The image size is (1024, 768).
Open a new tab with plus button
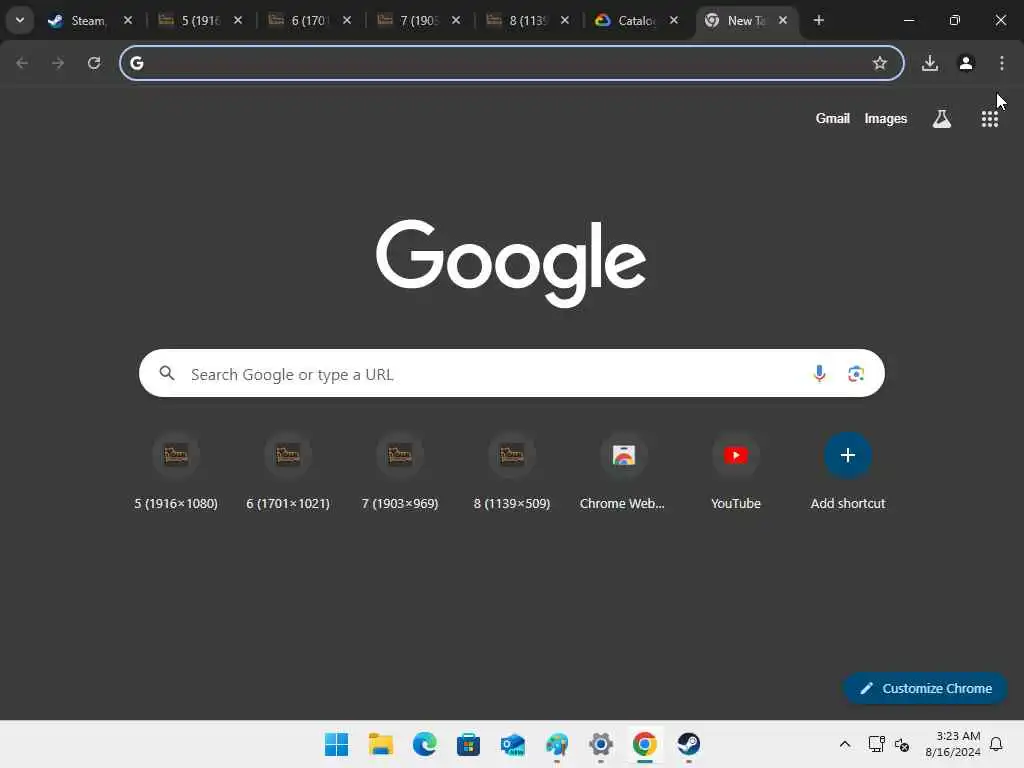pos(818,20)
